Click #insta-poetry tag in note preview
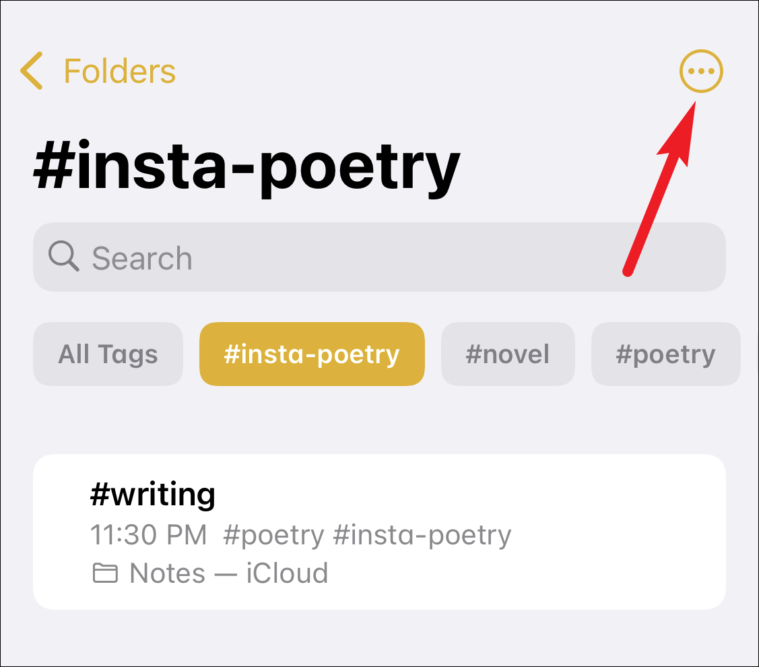 point(421,535)
